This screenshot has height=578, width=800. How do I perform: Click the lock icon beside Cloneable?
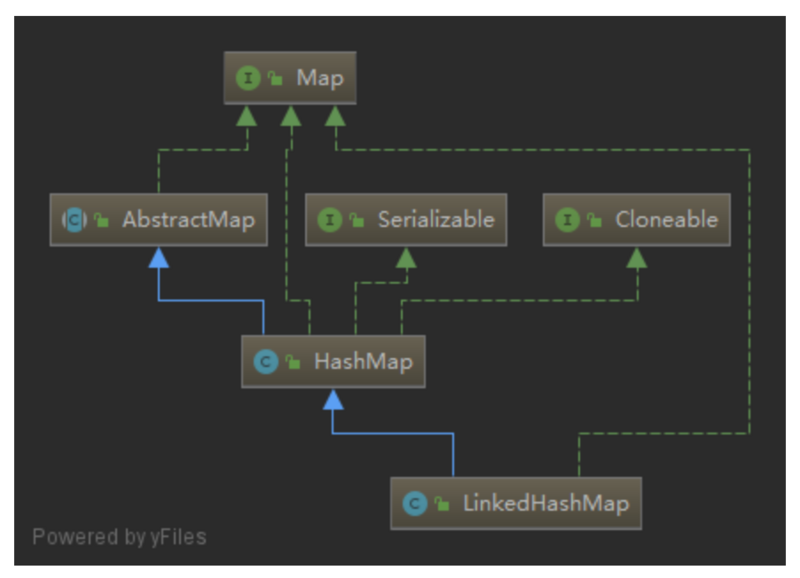pos(594,220)
